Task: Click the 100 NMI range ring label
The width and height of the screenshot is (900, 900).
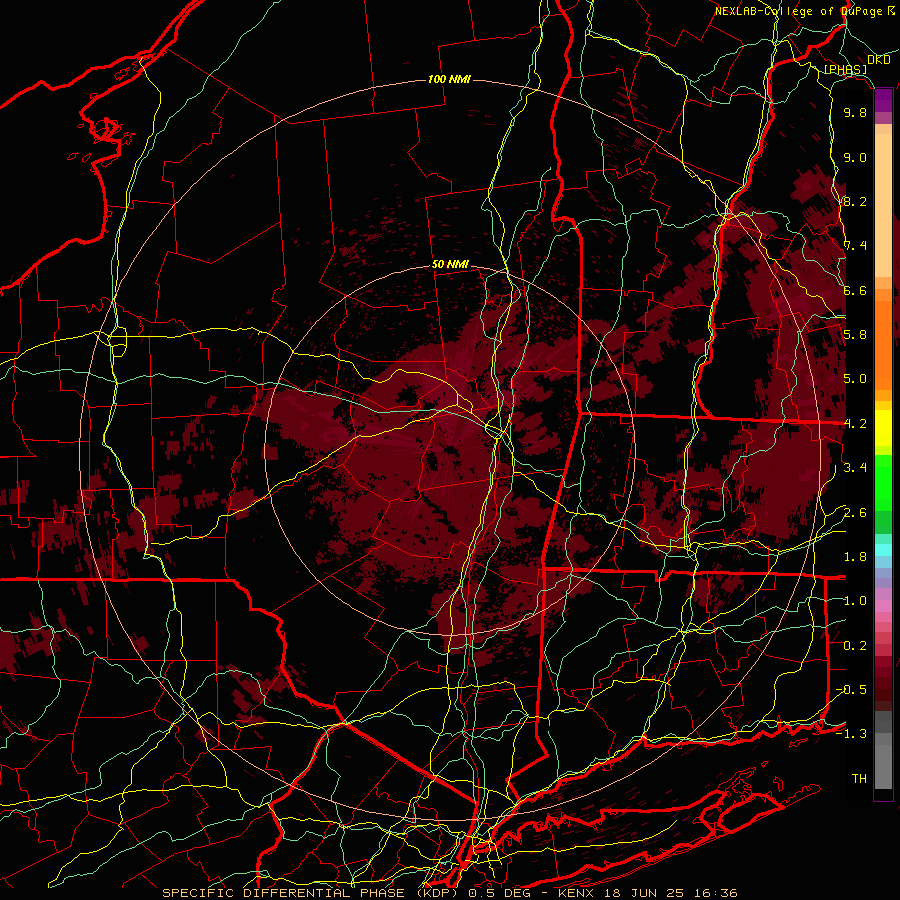Action: tap(449, 79)
